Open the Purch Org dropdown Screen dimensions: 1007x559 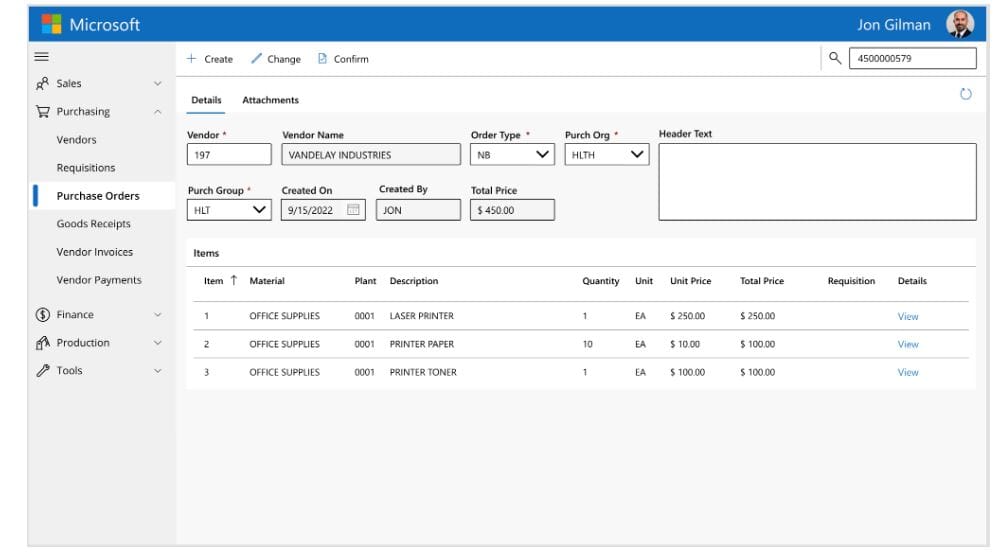637,155
